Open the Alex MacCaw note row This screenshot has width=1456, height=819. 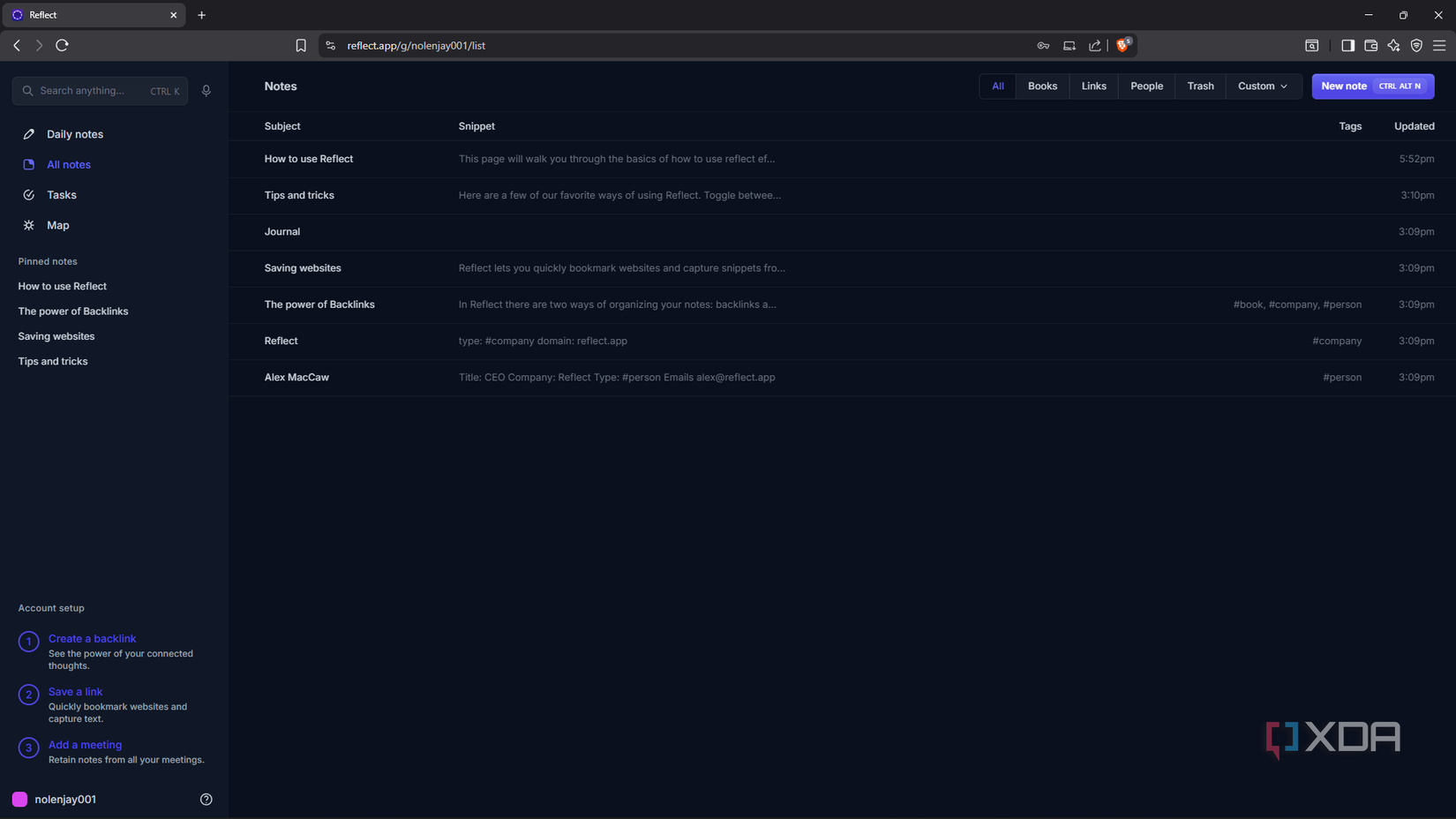click(842, 378)
